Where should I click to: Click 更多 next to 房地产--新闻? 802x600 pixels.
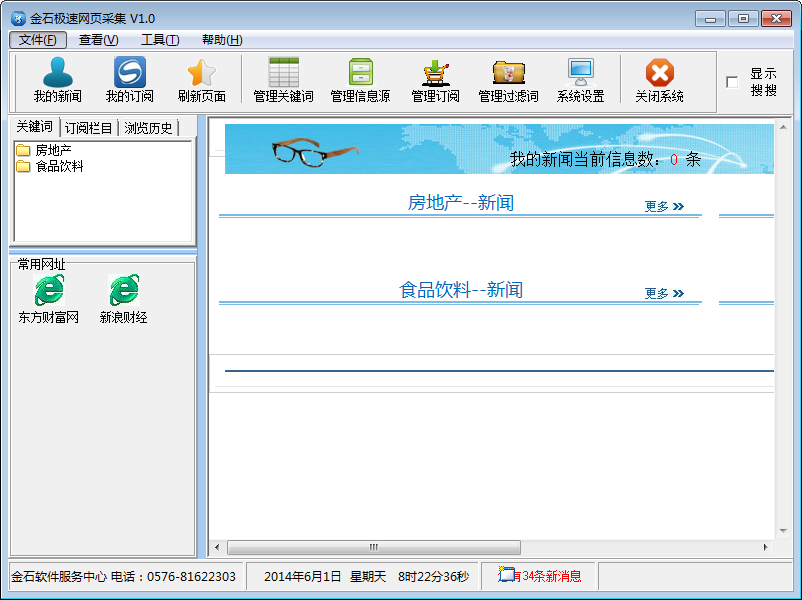(663, 206)
